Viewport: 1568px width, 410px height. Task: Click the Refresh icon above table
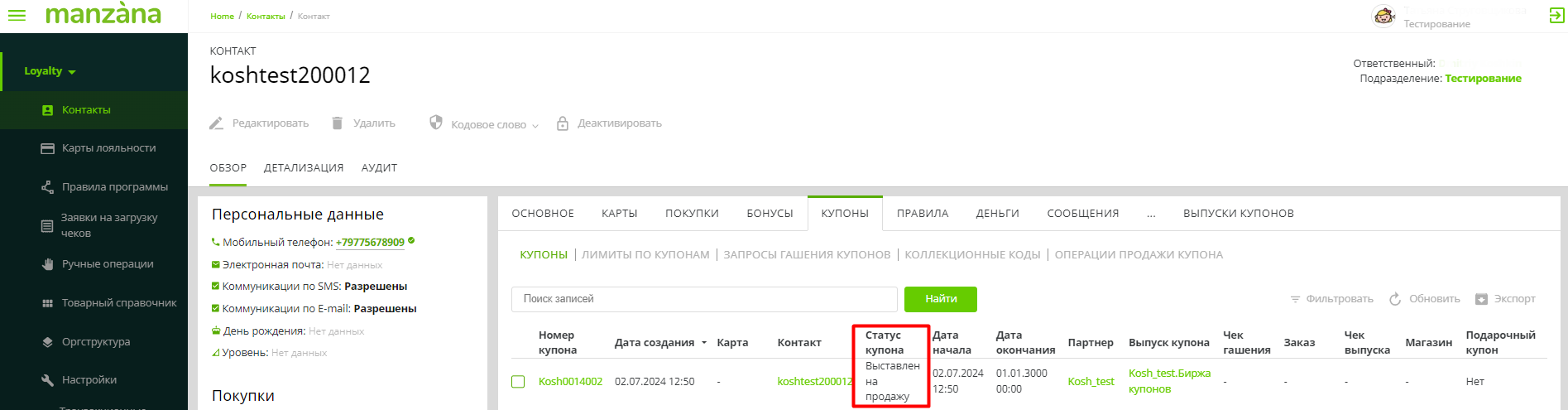pos(1395,299)
